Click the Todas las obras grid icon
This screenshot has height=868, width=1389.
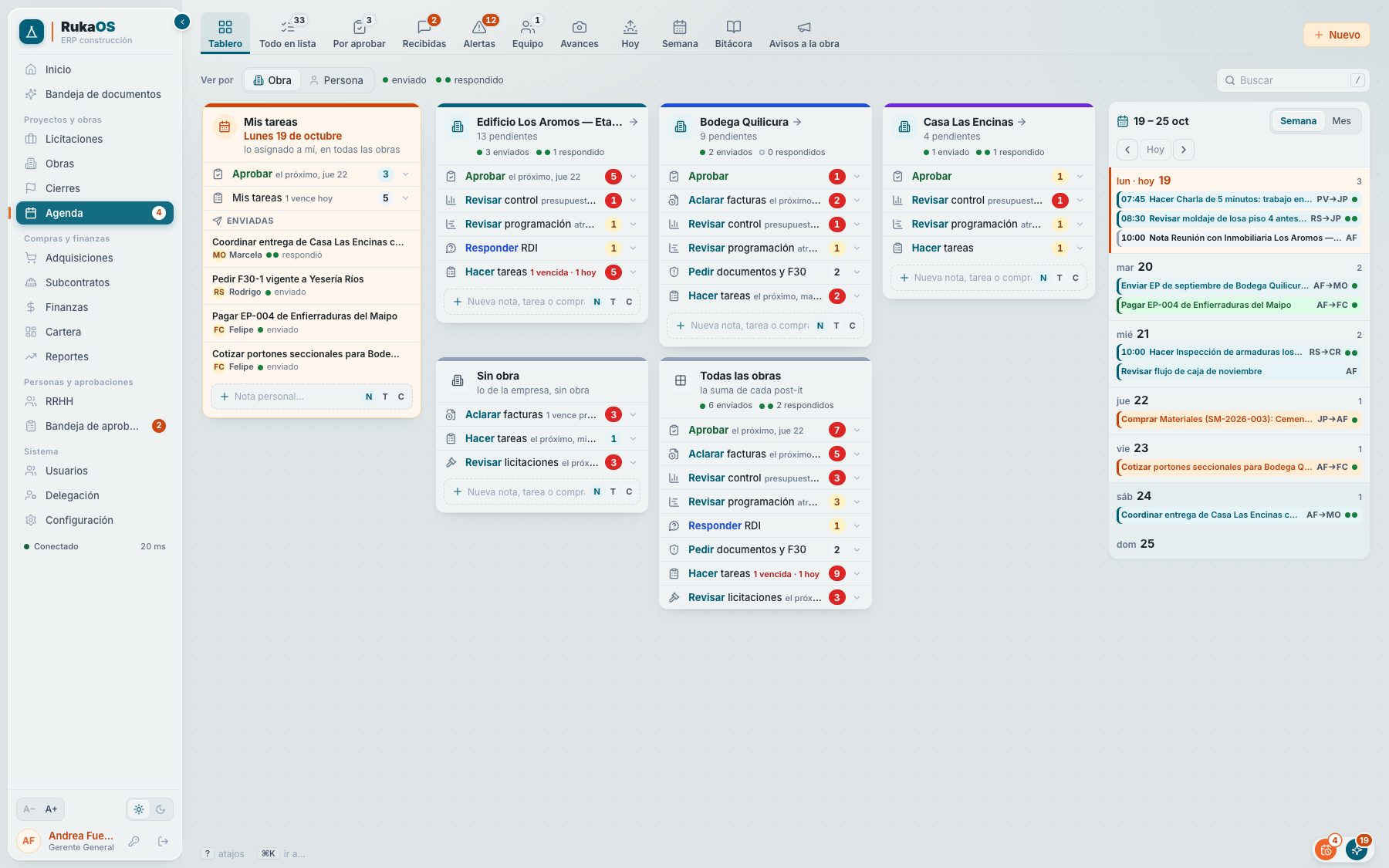[681, 380]
